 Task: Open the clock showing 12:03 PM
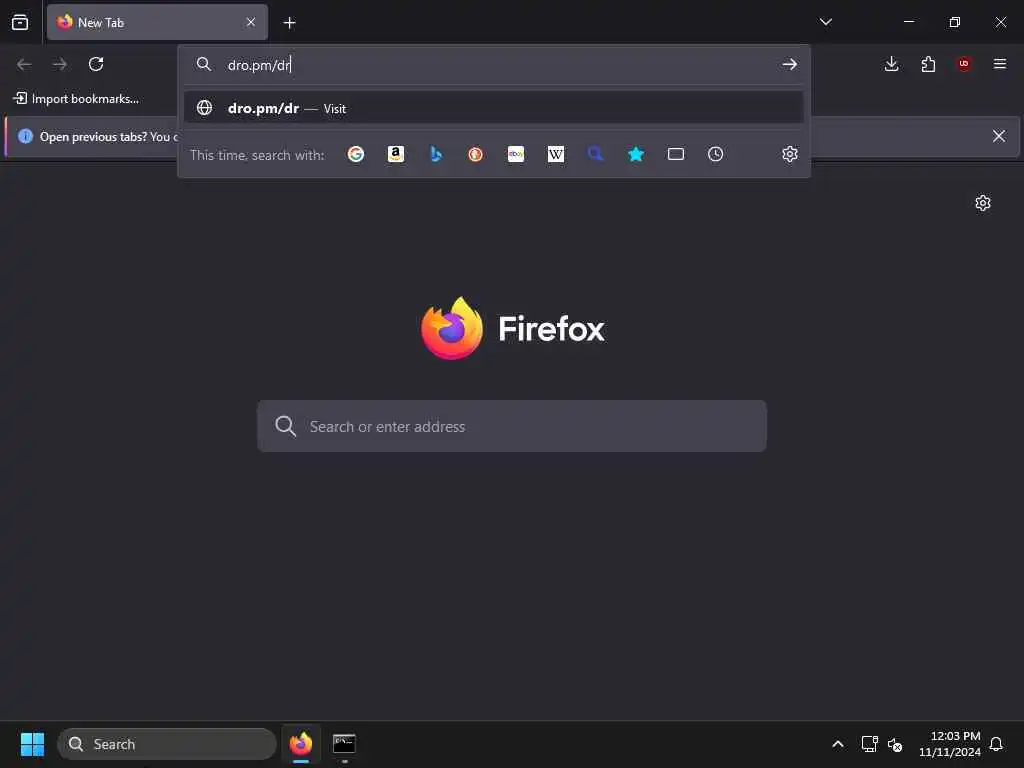[950, 744]
